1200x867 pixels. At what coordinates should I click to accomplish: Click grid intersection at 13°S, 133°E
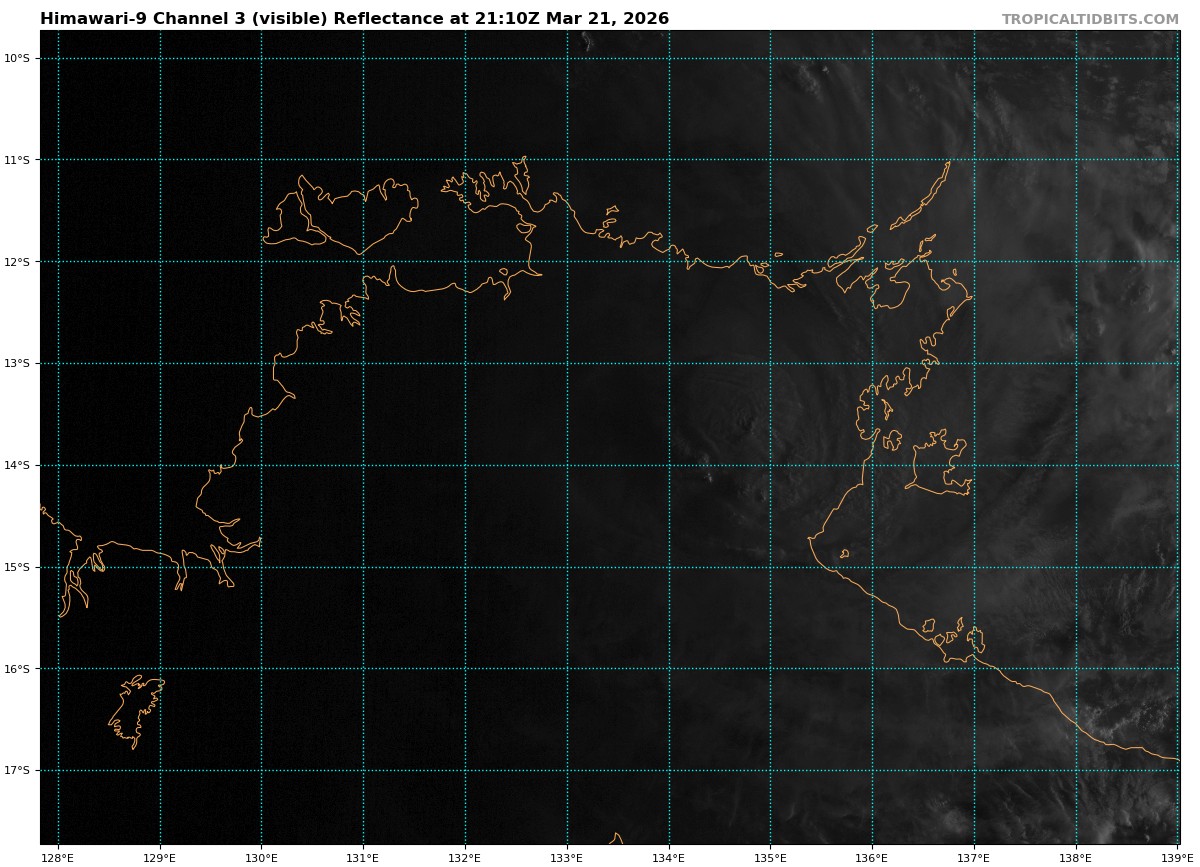[x=567, y=363]
